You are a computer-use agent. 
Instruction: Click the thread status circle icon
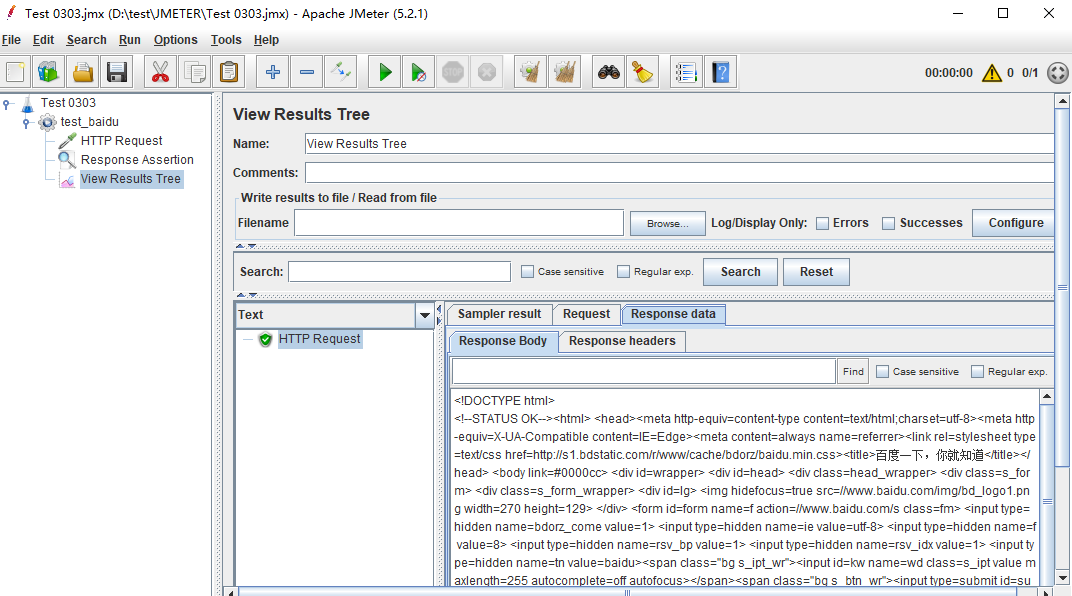pos(1058,72)
